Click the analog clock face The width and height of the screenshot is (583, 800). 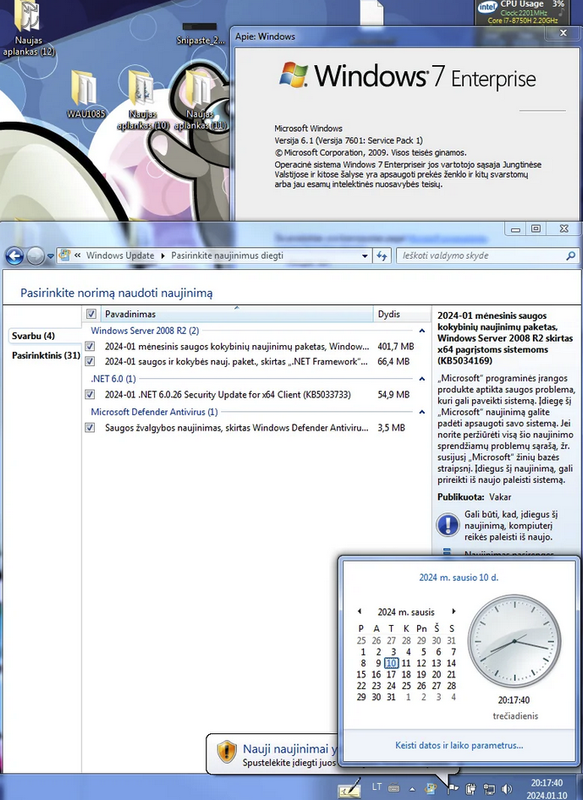pyautogui.click(x=514, y=640)
